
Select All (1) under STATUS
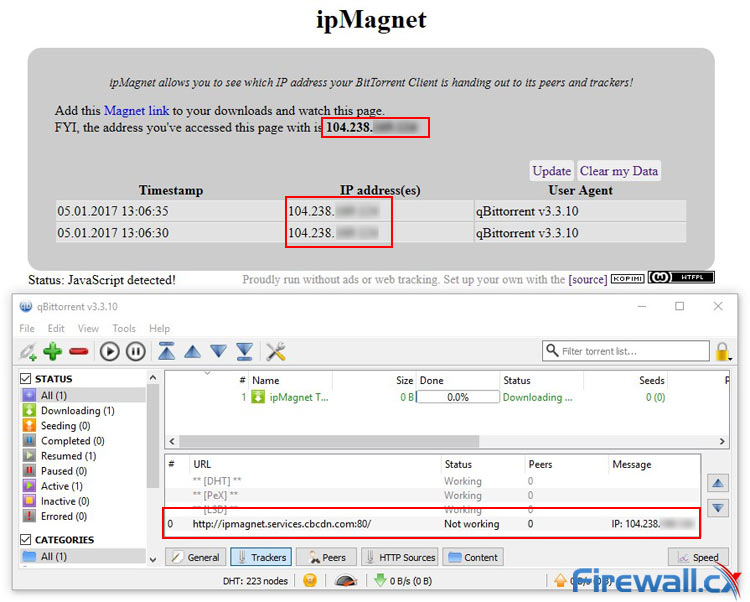[83, 395]
